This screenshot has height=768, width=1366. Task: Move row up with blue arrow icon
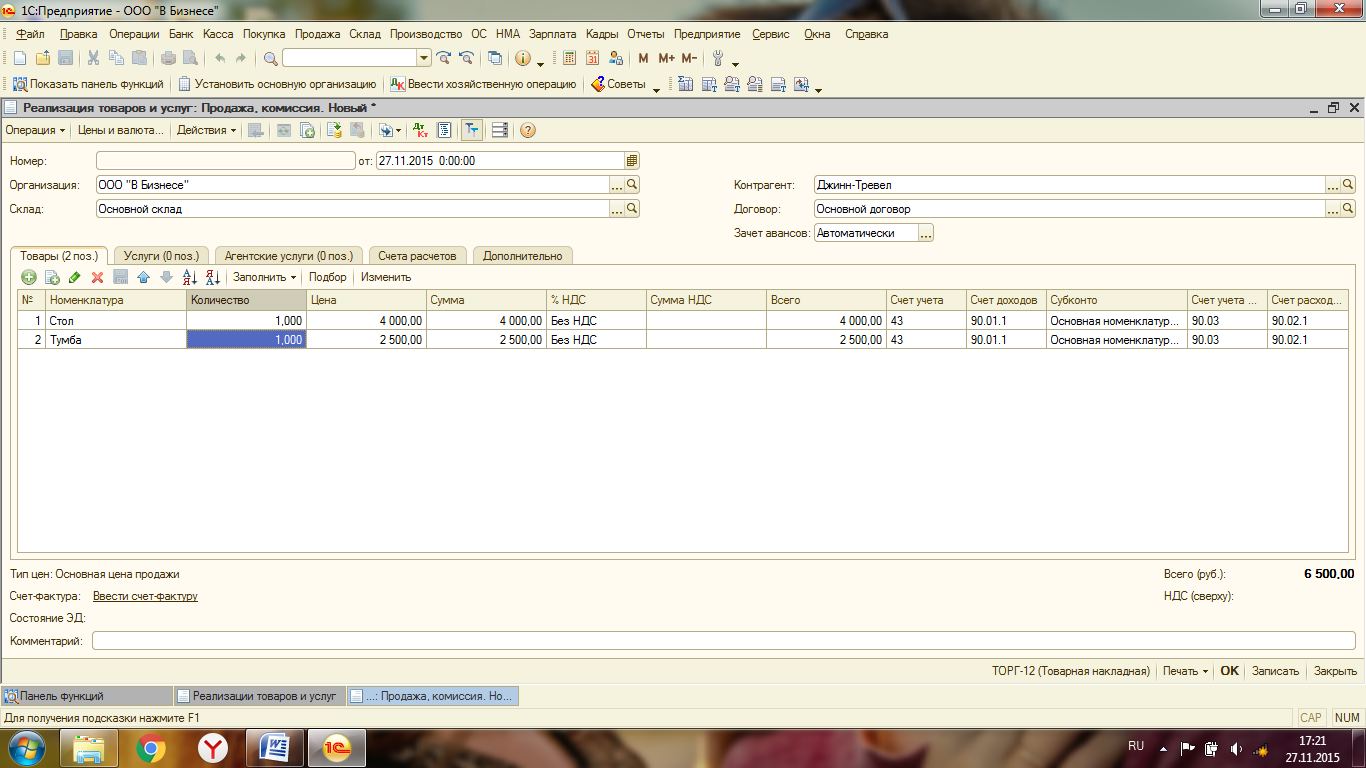tap(143, 277)
